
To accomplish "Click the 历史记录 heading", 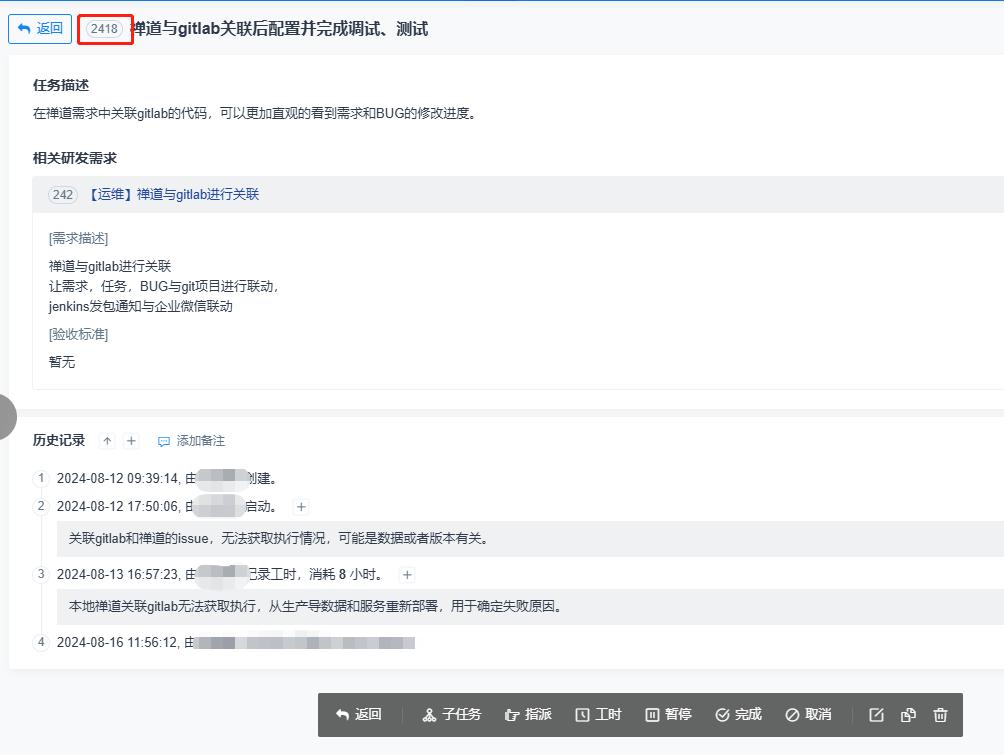I will pos(59,441).
